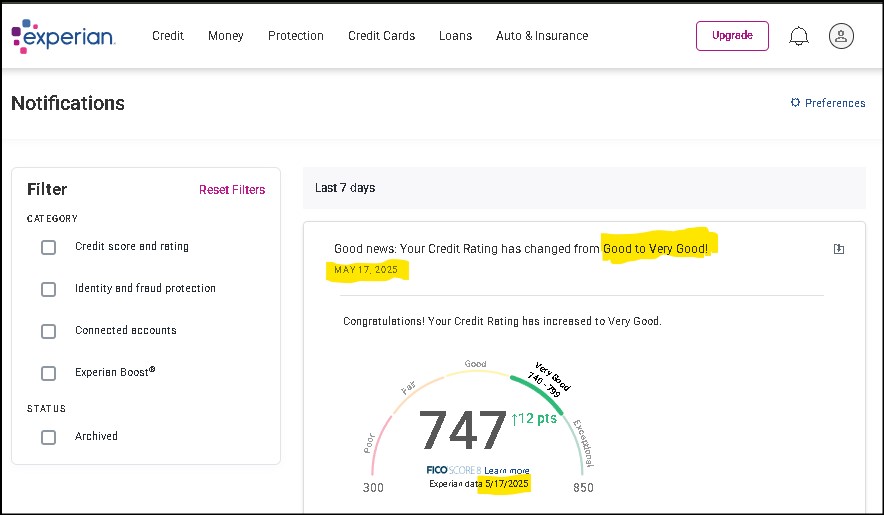Click the Upgrade button

[x=732, y=36]
